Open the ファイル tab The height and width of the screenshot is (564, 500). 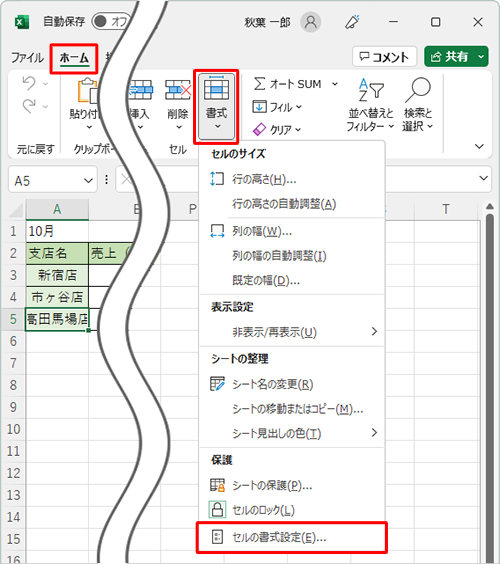click(27, 58)
